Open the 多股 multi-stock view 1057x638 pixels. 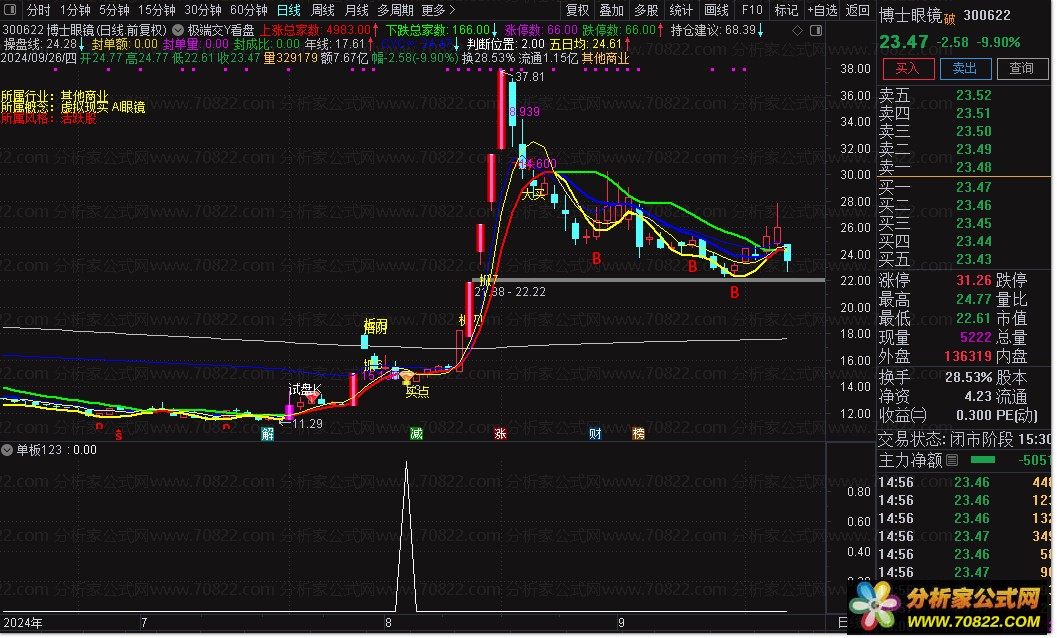(646, 10)
